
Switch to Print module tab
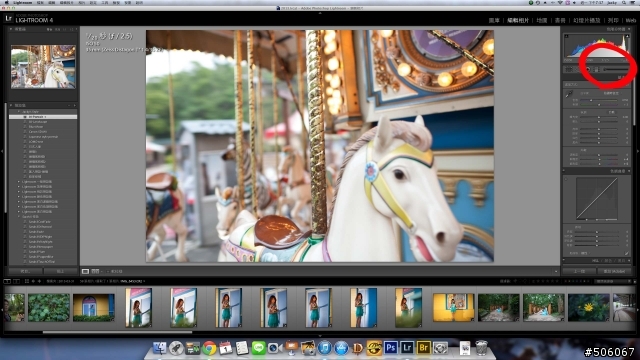tap(613, 20)
